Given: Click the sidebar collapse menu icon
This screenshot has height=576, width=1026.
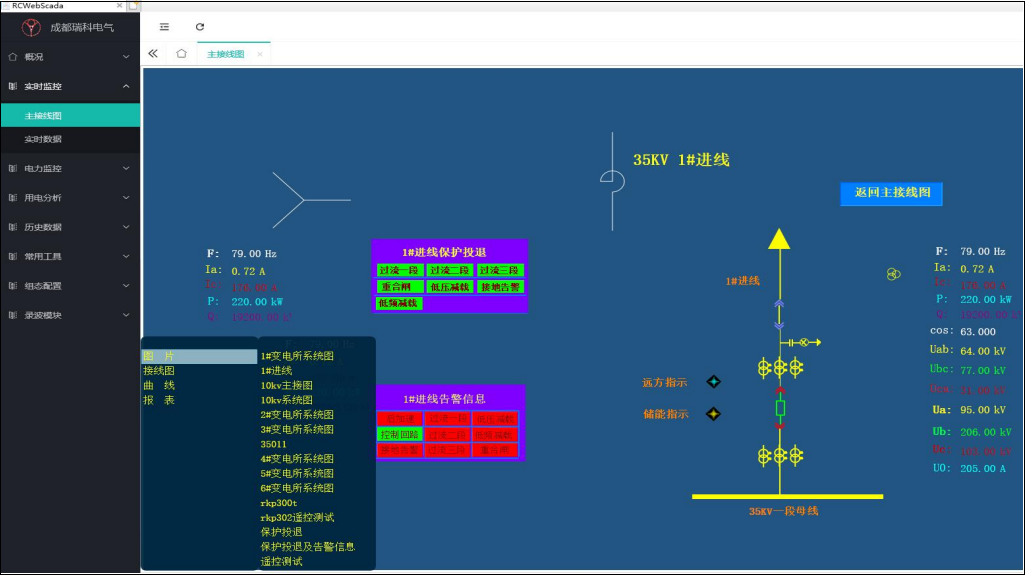Looking at the screenshot, I should pos(165,27).
